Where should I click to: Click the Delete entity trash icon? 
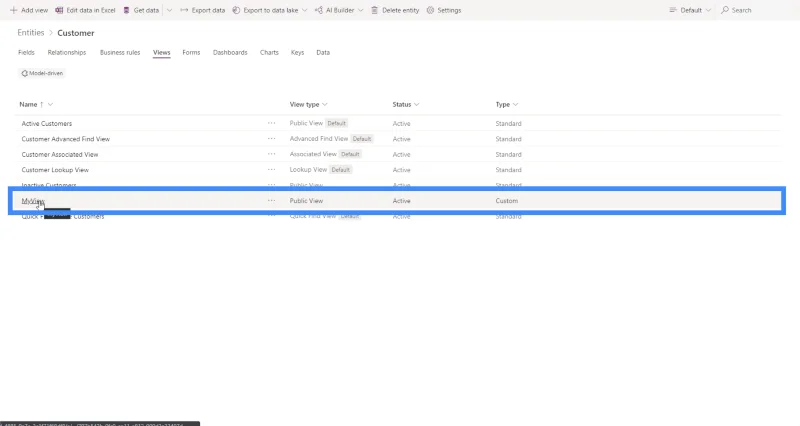(374, 10)
